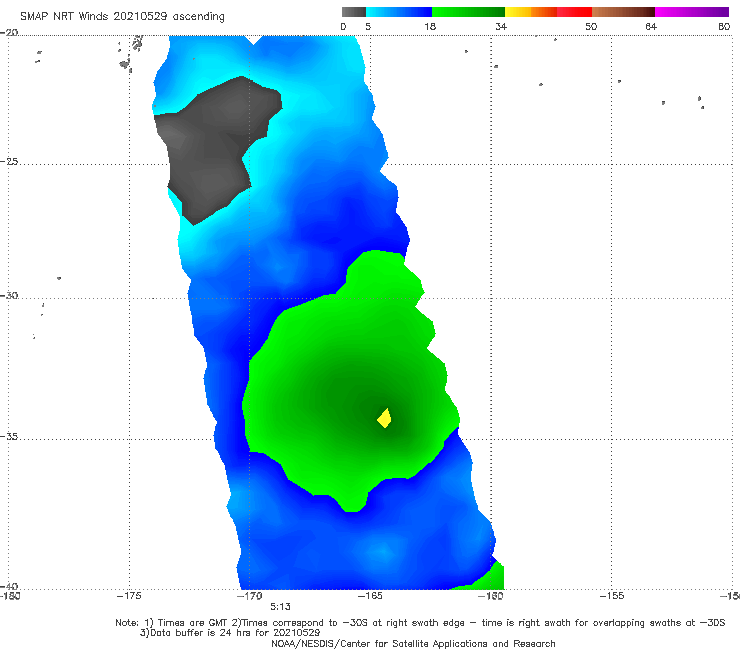
Task: Click the colorbar label '5'
Action: [368, 27]
